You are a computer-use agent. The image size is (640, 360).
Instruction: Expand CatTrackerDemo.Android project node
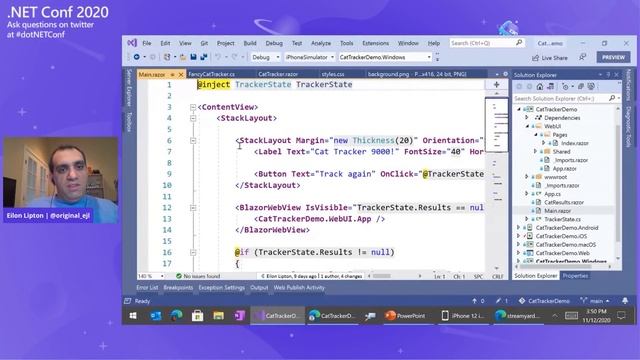[x=519, y=228]
